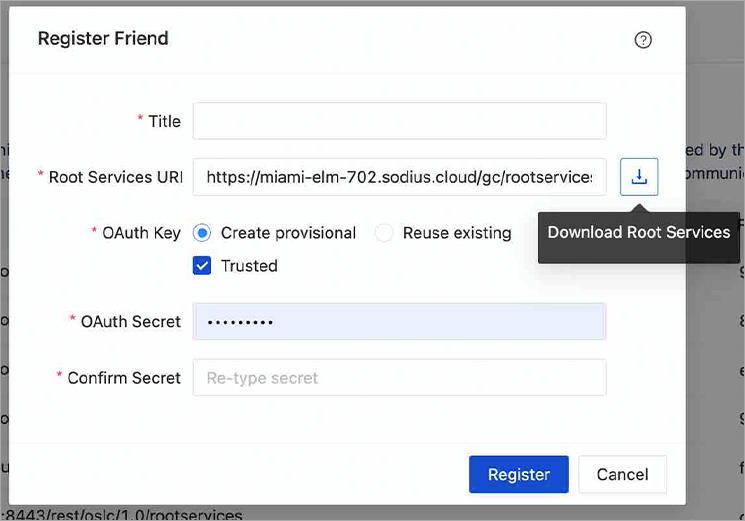Click the blue Register button
Screen dimensions: 745x521
[518, 474]
